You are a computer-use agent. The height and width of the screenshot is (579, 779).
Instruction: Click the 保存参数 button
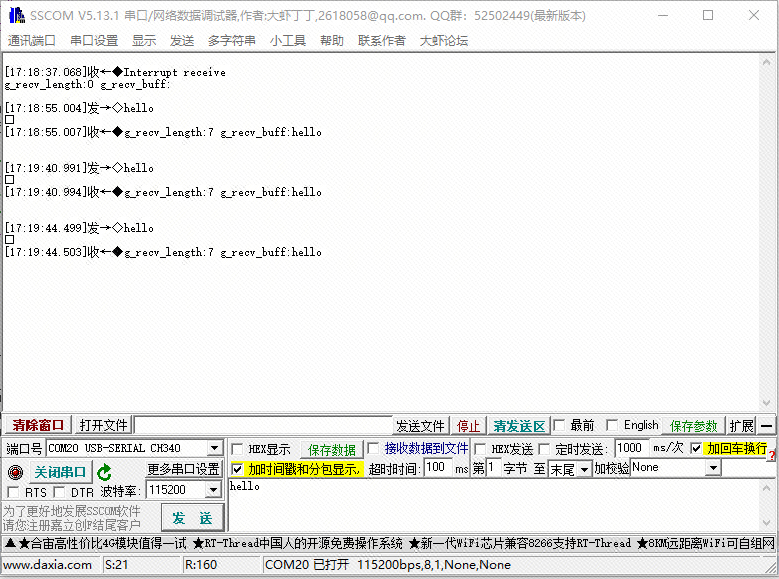click(694, 426)
